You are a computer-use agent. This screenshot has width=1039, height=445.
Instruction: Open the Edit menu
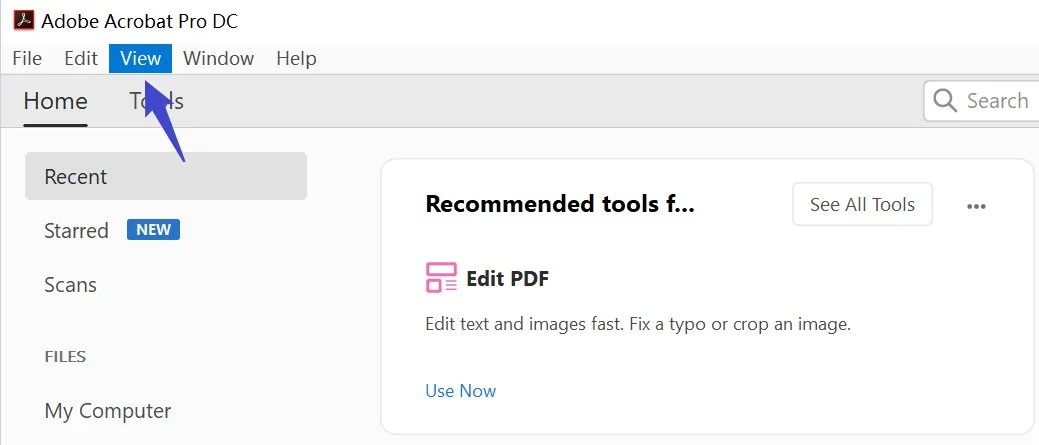tap(81, 58)
